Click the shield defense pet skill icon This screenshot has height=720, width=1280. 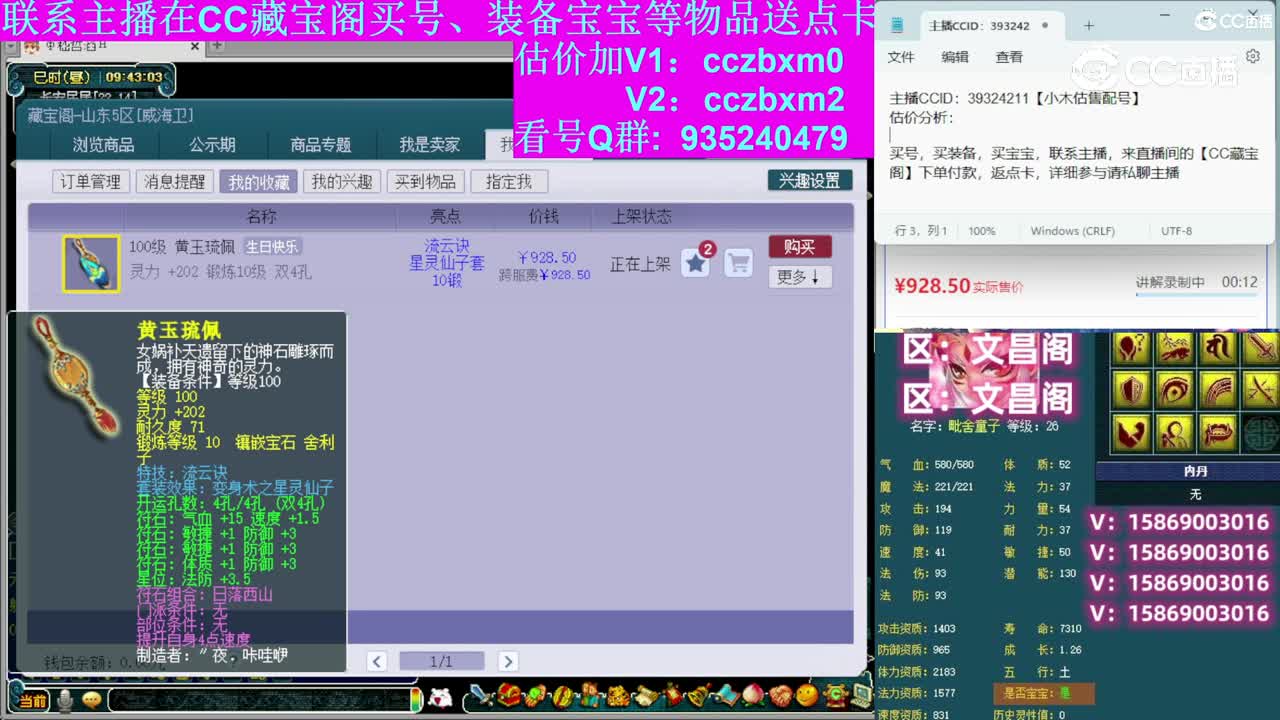[1132, 390]
